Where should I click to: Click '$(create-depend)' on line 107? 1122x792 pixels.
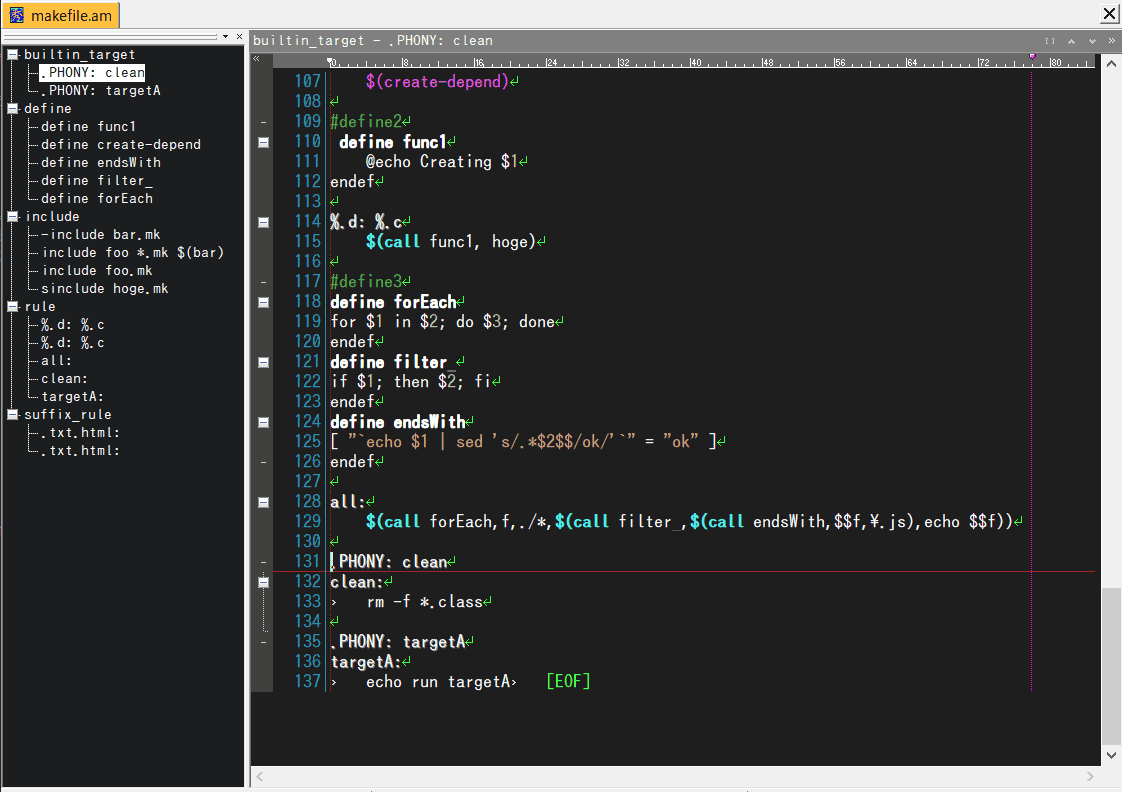(437, 82)
